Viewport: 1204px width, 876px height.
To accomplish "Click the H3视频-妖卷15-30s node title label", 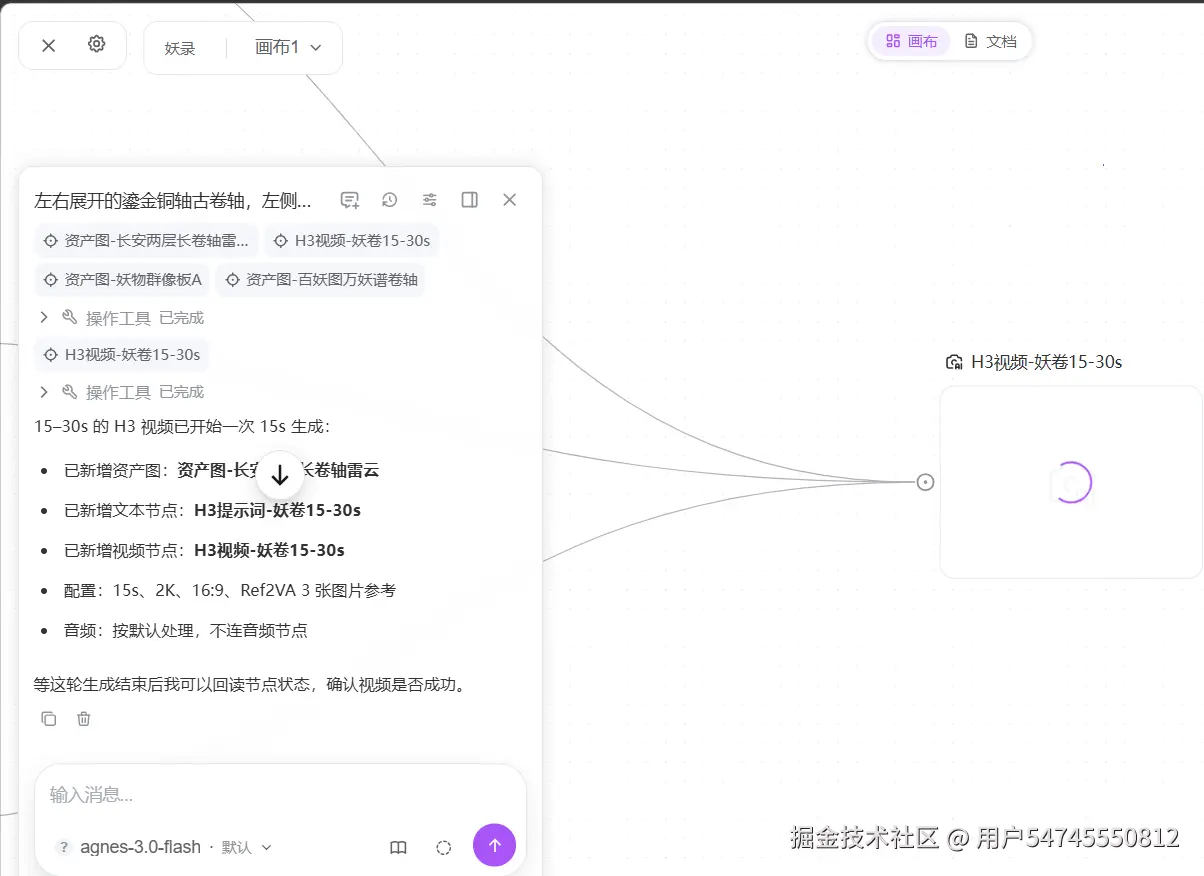I will click(1047, 362).
